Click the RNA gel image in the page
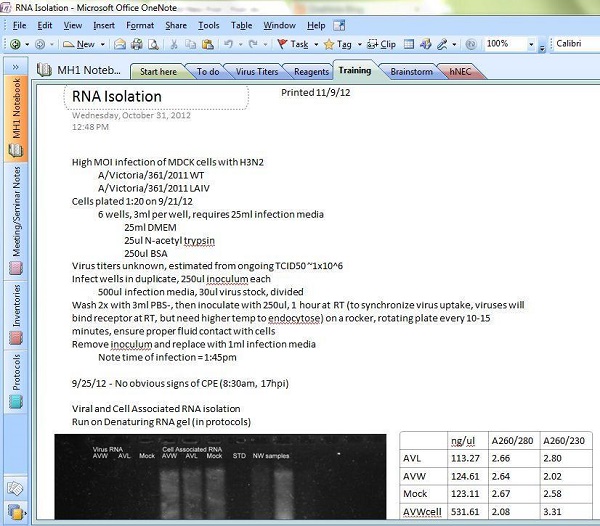 [x=220, y=477]
